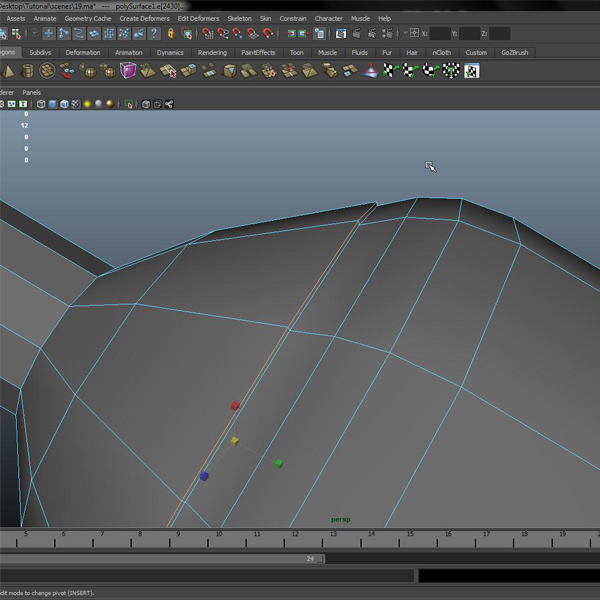
Task: Click the question mark selection mask
Action: pos(154,34)
